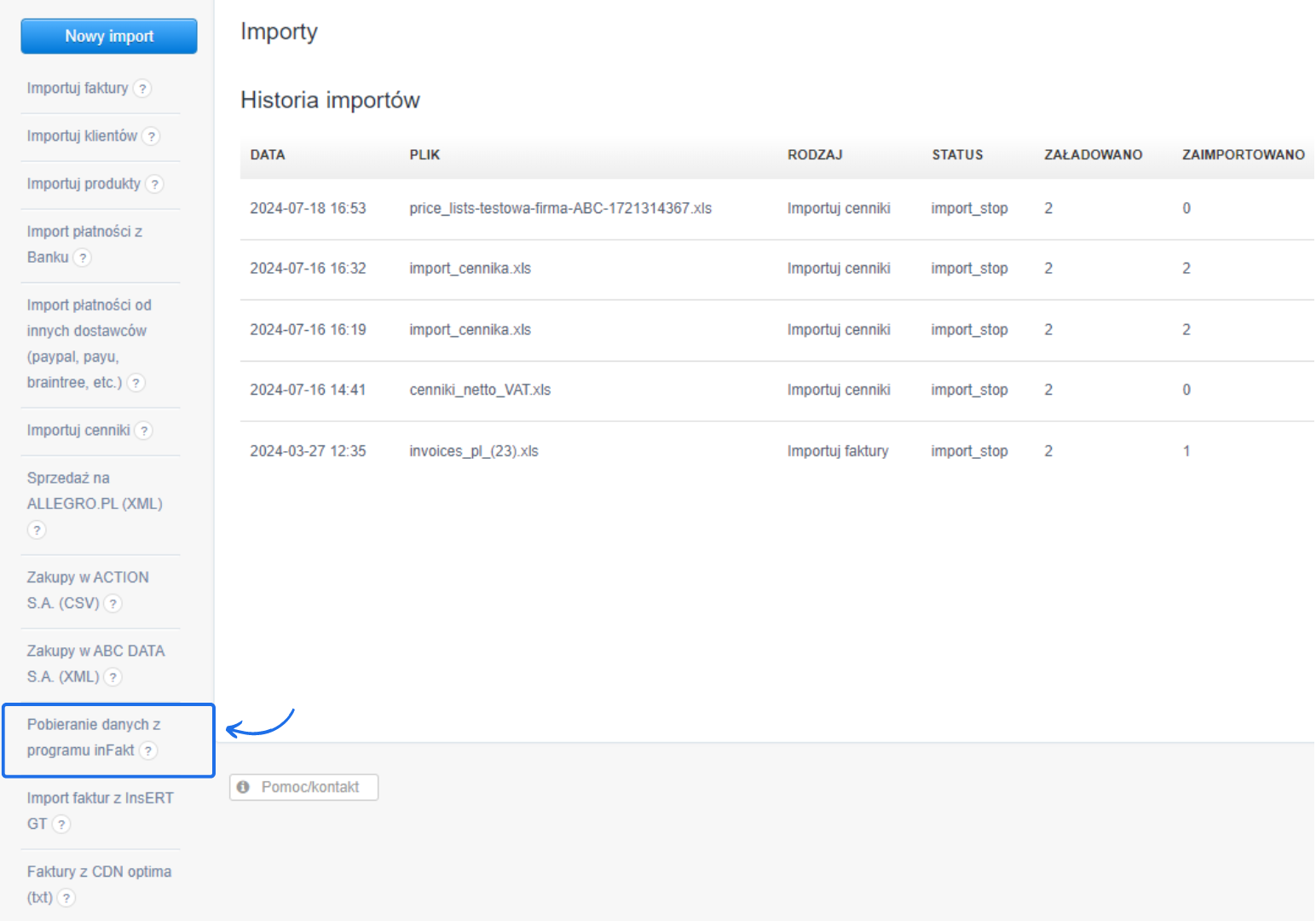Click help icon beside Importuj klientów
The height and width of the screenshot is (921, 1316).
[152, 136]
